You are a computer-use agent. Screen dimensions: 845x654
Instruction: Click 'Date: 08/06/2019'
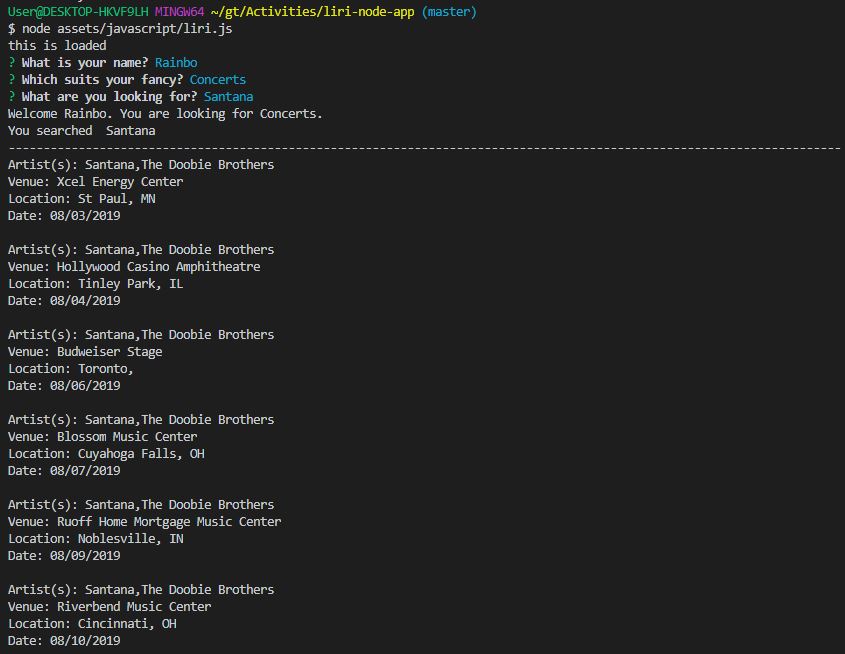click(64, 386)
